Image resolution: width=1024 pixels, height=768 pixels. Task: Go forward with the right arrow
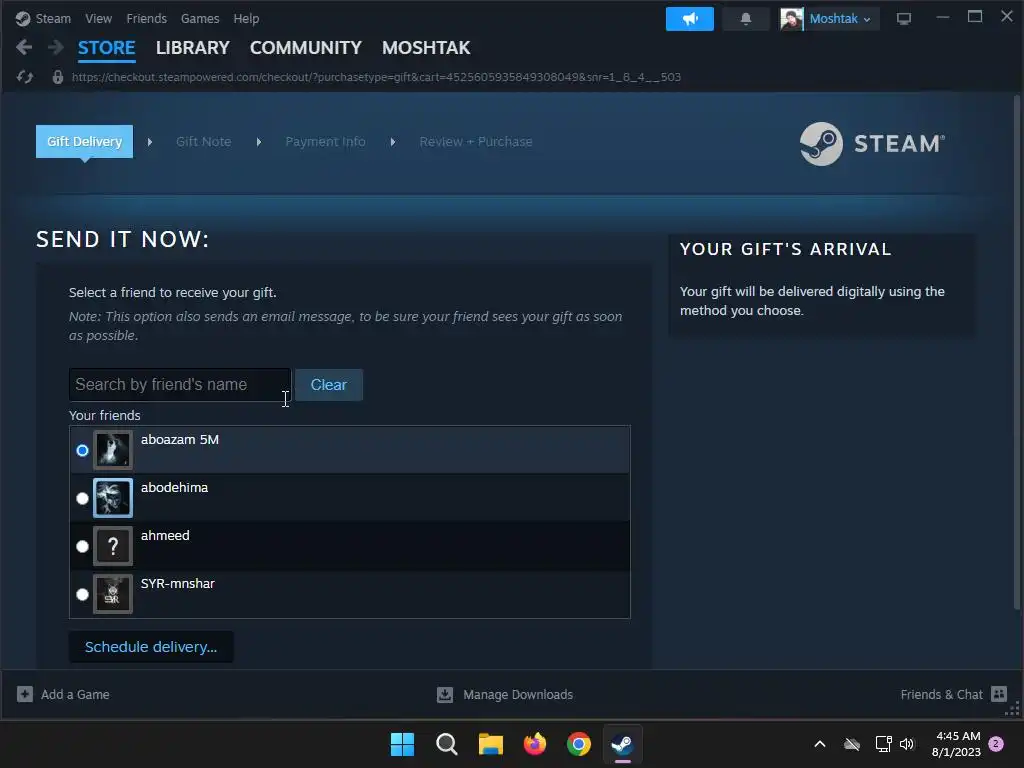coord(56,47)
